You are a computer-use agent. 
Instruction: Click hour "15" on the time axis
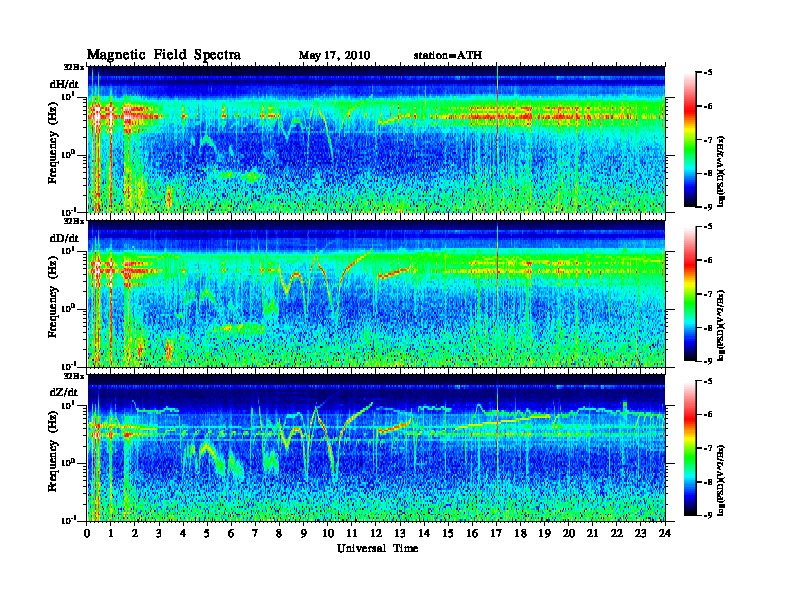pyautogui.click(x=448, y=534)
